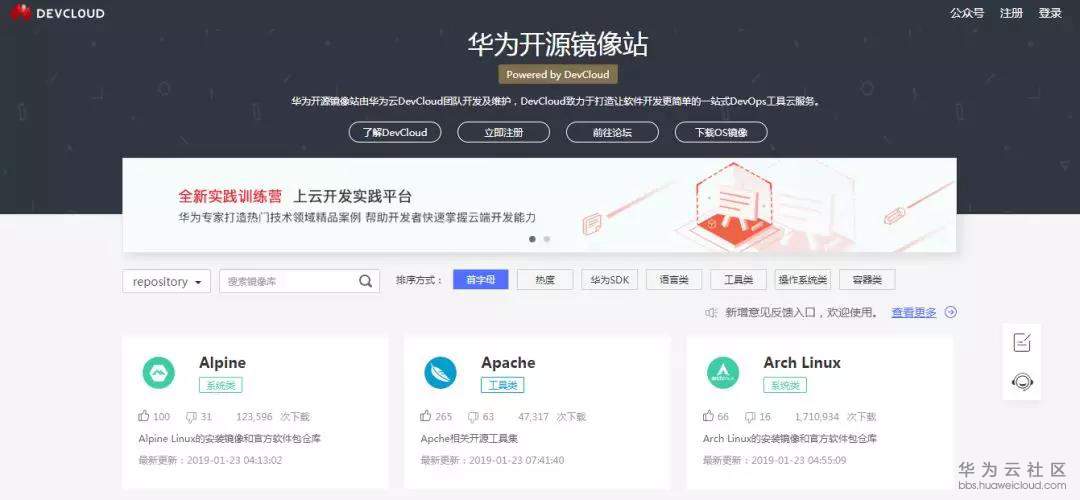Image resolution: width=1080 pixels, height=500 pixels.
Task: Select the second banner carousel dot
Action: coord(547,239)
